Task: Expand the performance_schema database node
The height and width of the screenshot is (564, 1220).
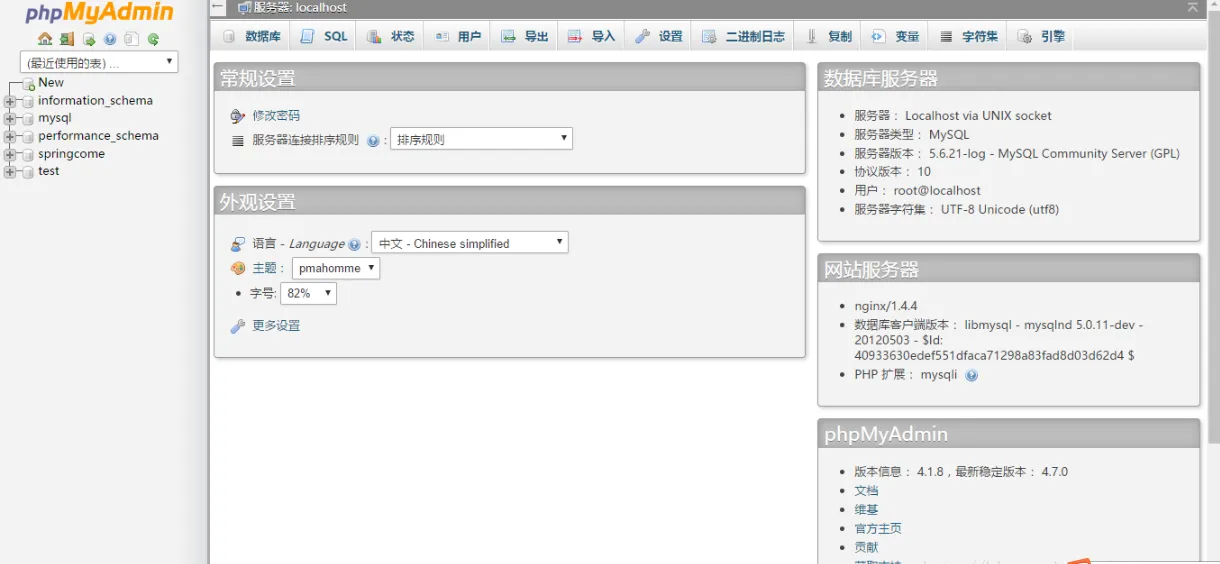Action: (x=11, y=137)
